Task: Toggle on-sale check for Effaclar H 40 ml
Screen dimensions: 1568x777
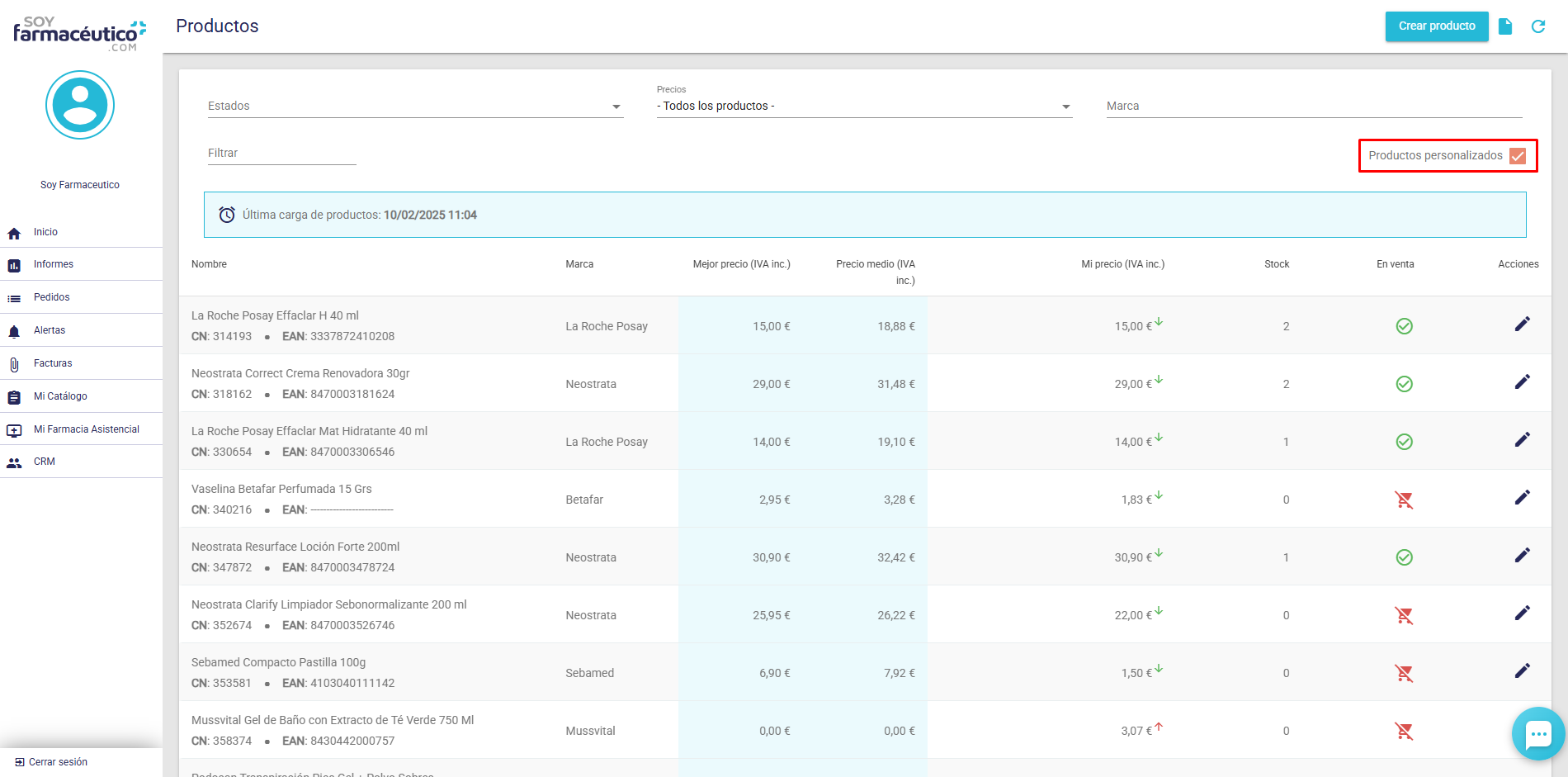Action: (1404, 326)
